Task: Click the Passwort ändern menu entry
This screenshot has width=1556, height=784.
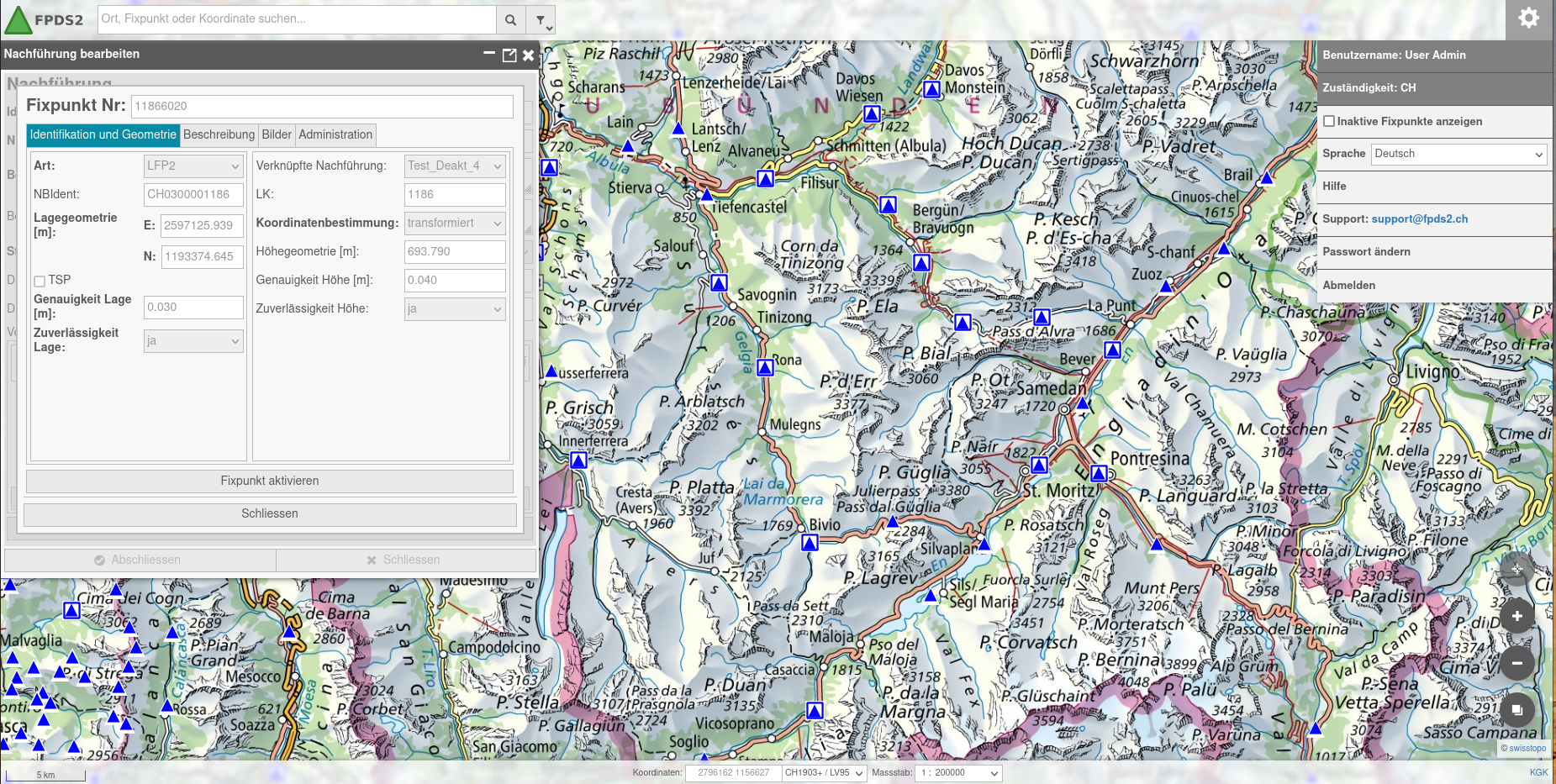Action: click(1366, 251)
